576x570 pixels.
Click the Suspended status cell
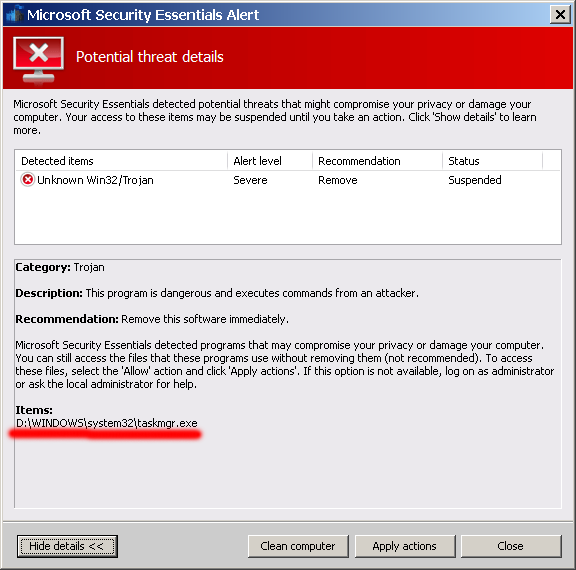point(475,180)
